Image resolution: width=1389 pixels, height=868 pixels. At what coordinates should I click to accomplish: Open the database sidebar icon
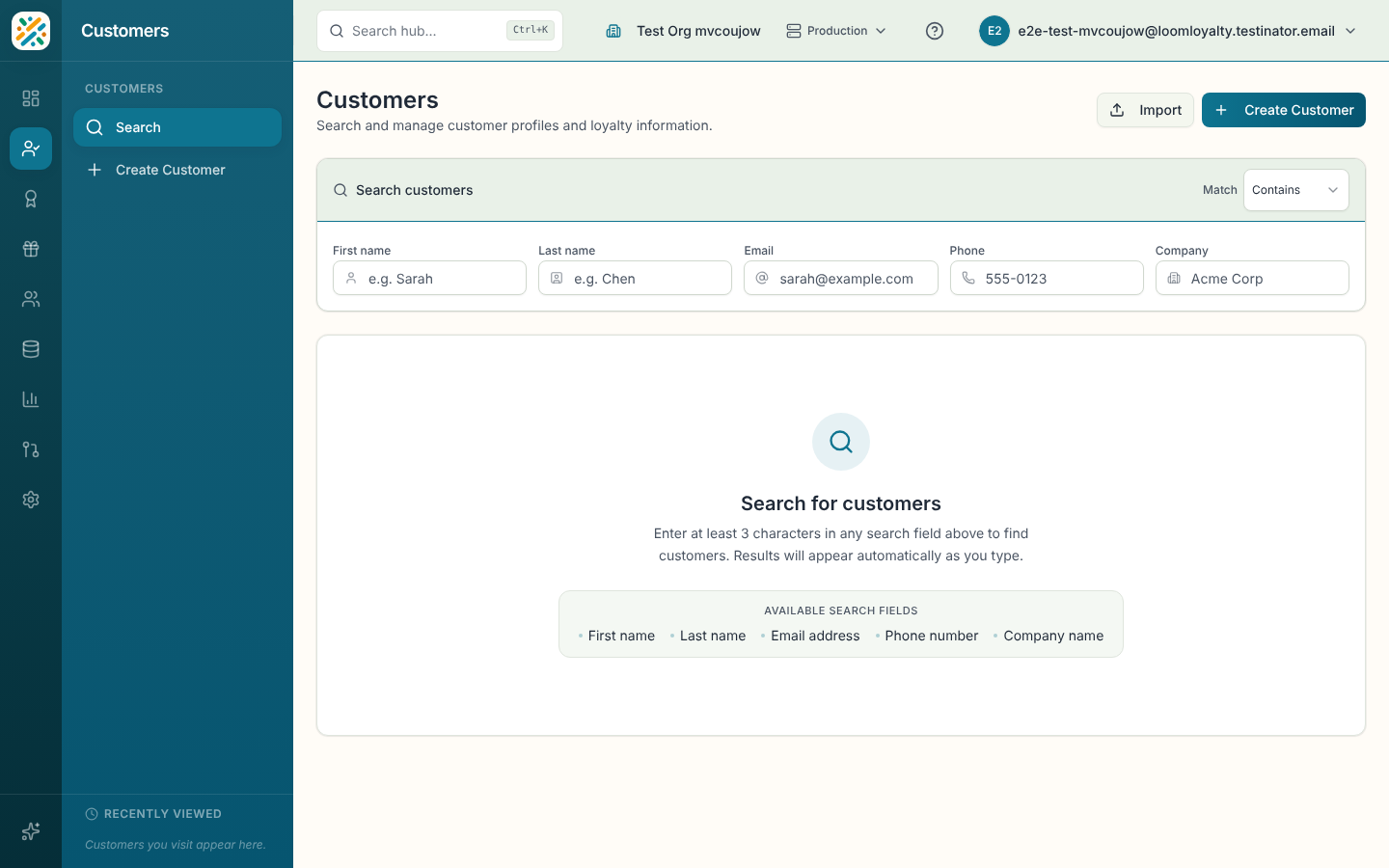[x=31, y=349]
